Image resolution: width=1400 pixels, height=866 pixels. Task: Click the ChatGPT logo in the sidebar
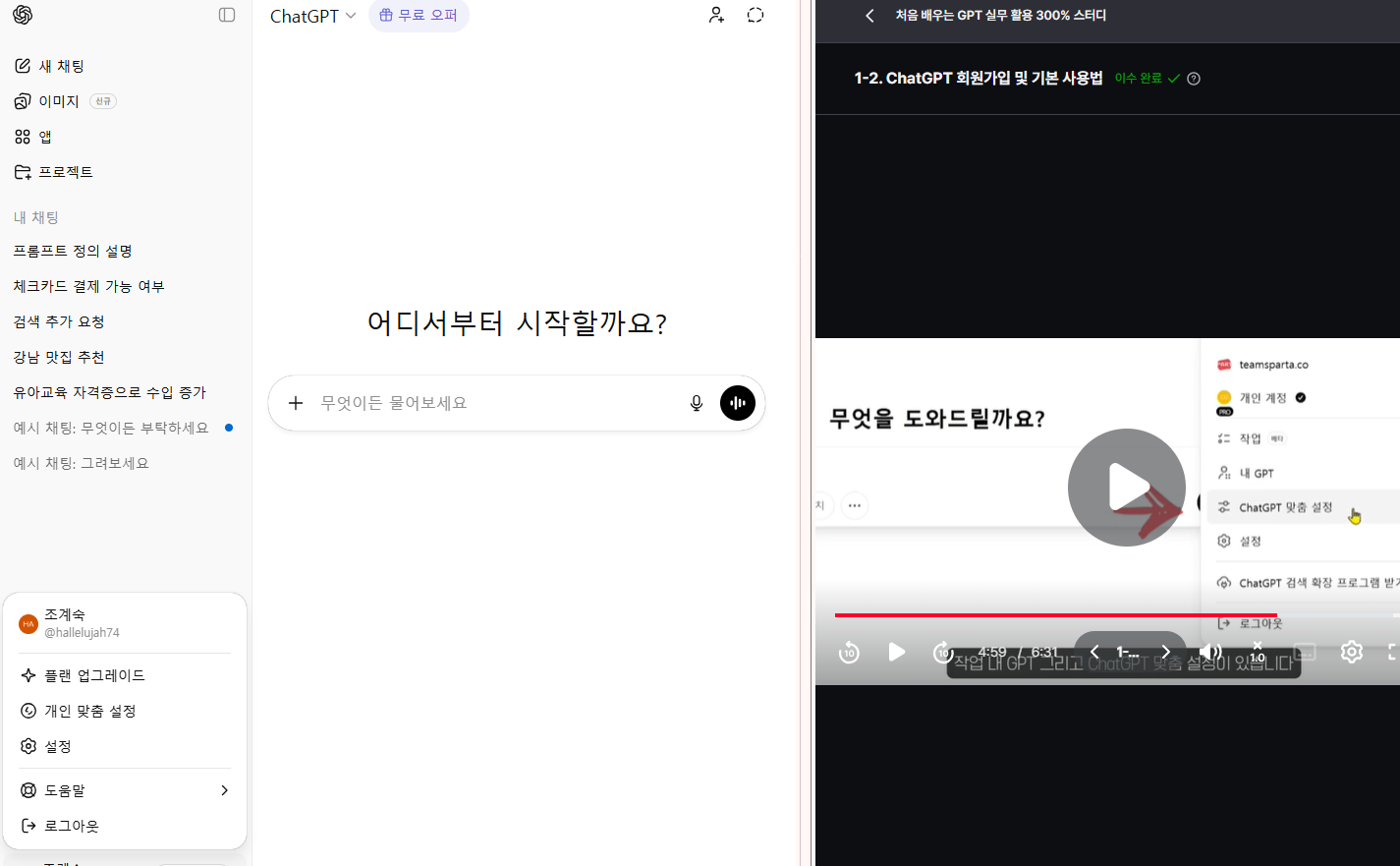(x=23, y=15)
